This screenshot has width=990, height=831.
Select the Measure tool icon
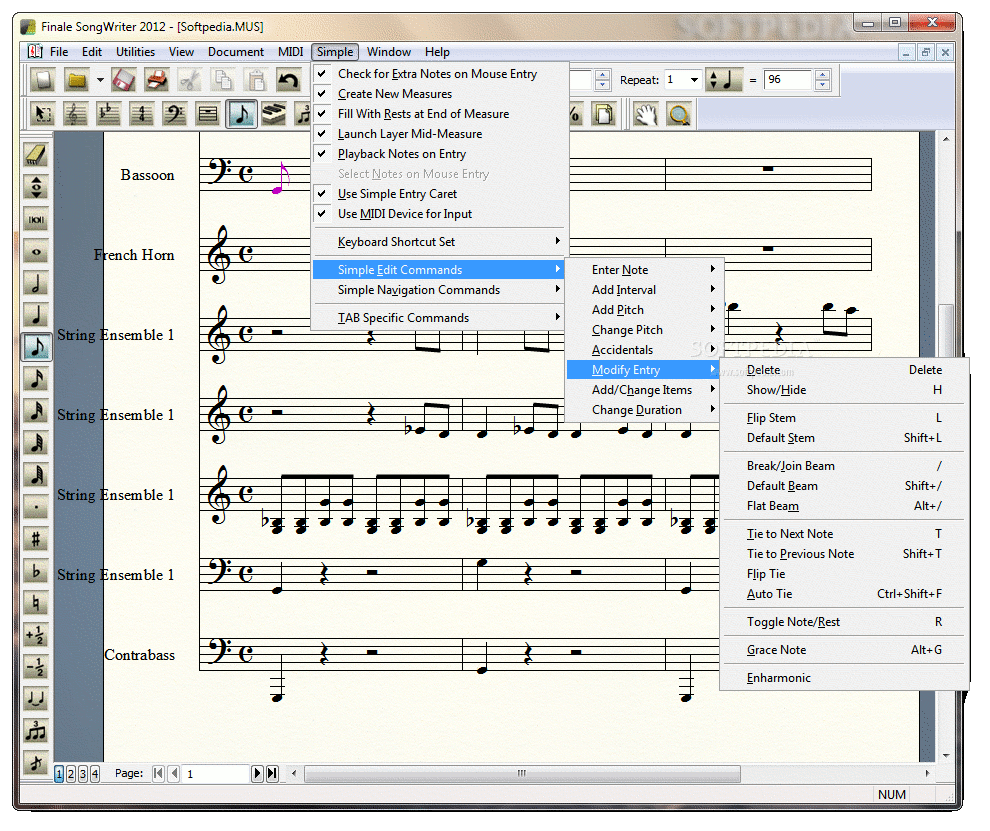pos(208,114)
